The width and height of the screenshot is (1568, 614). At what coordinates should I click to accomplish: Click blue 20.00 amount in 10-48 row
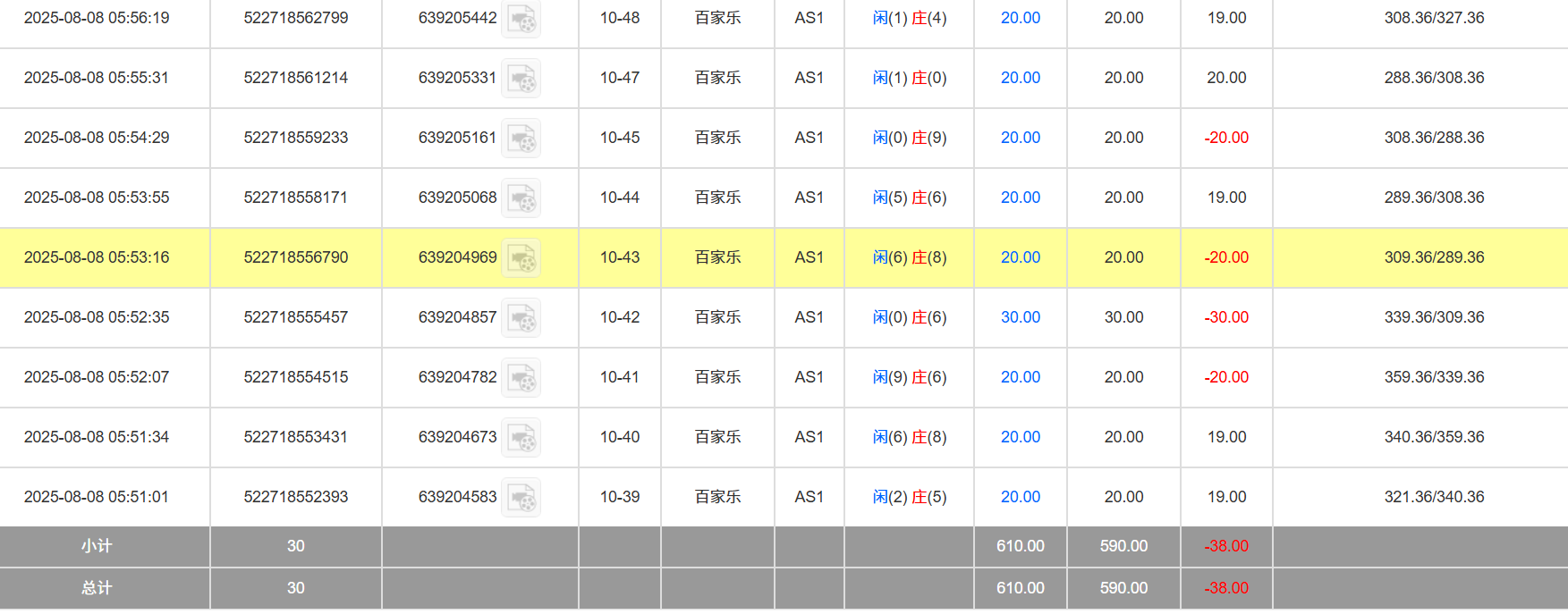(1020, 18)
